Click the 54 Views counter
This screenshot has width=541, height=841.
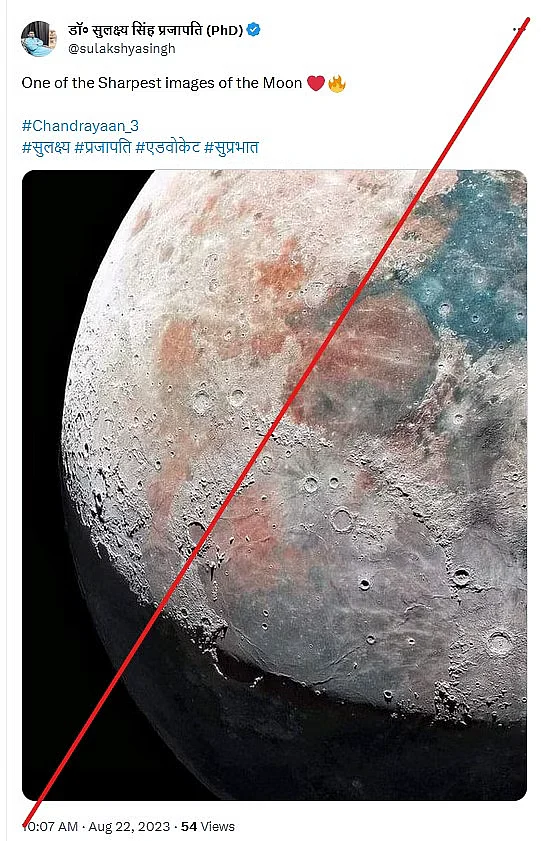coord(207,827)
